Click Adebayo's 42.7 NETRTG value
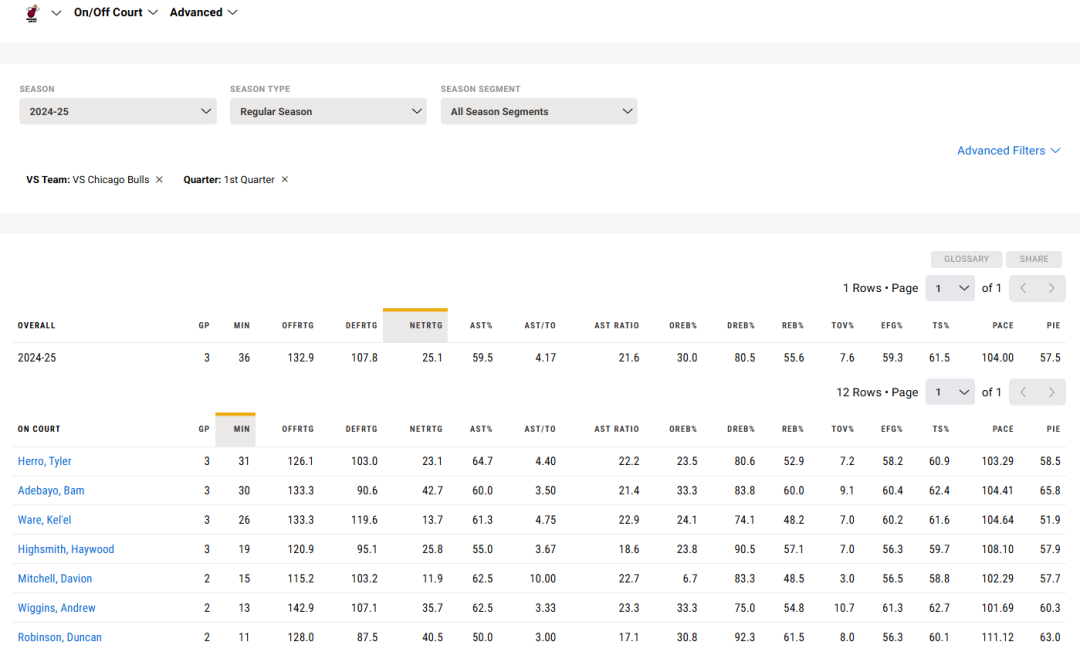Viewport: 1080px width, 645px height. click(433, 491)
